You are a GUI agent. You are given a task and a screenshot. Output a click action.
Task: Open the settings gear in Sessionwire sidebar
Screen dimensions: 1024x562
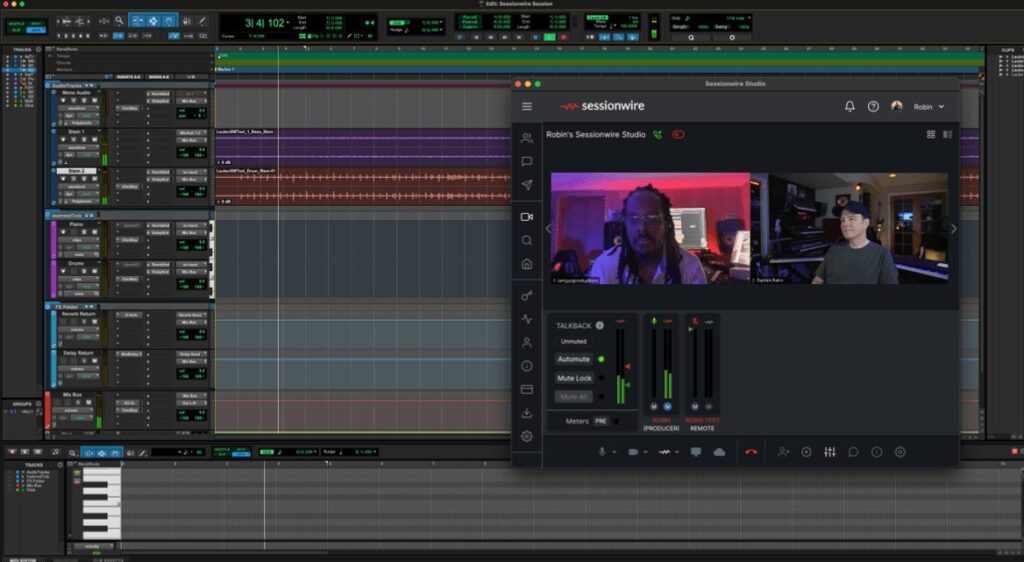pyautogui.click(x=527, y=436)
